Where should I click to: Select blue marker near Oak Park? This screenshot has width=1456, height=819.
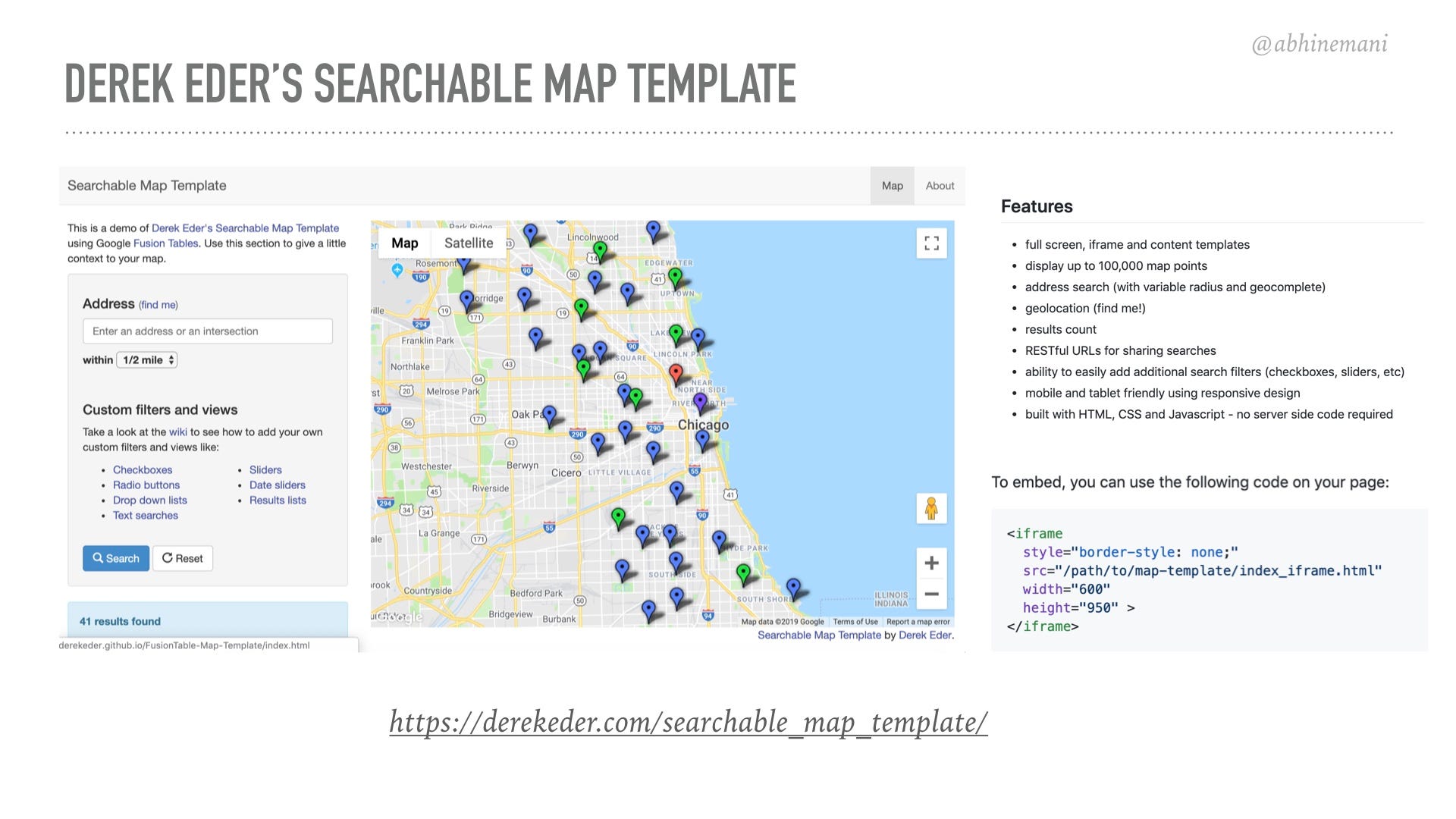coord(550,416)
